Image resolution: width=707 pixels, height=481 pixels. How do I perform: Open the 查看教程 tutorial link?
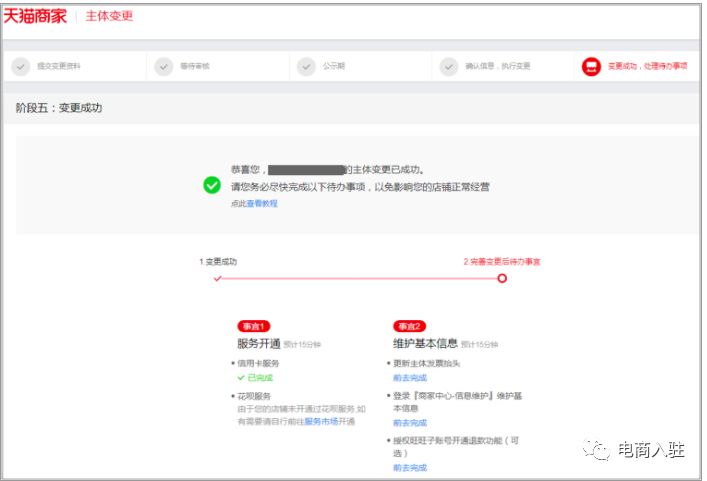click(x=262, y=203)
